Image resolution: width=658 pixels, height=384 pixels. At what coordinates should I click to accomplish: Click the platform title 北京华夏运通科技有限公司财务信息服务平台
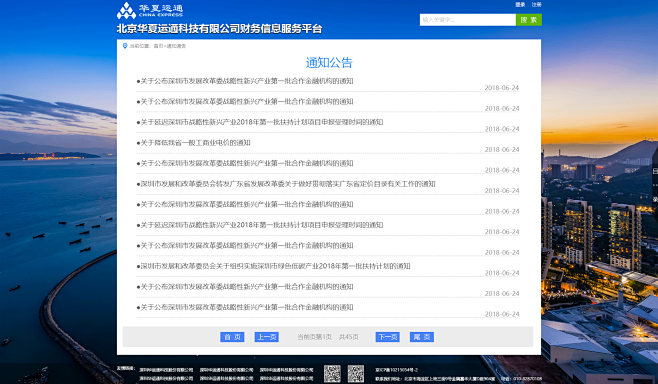[x=219, y=29]
